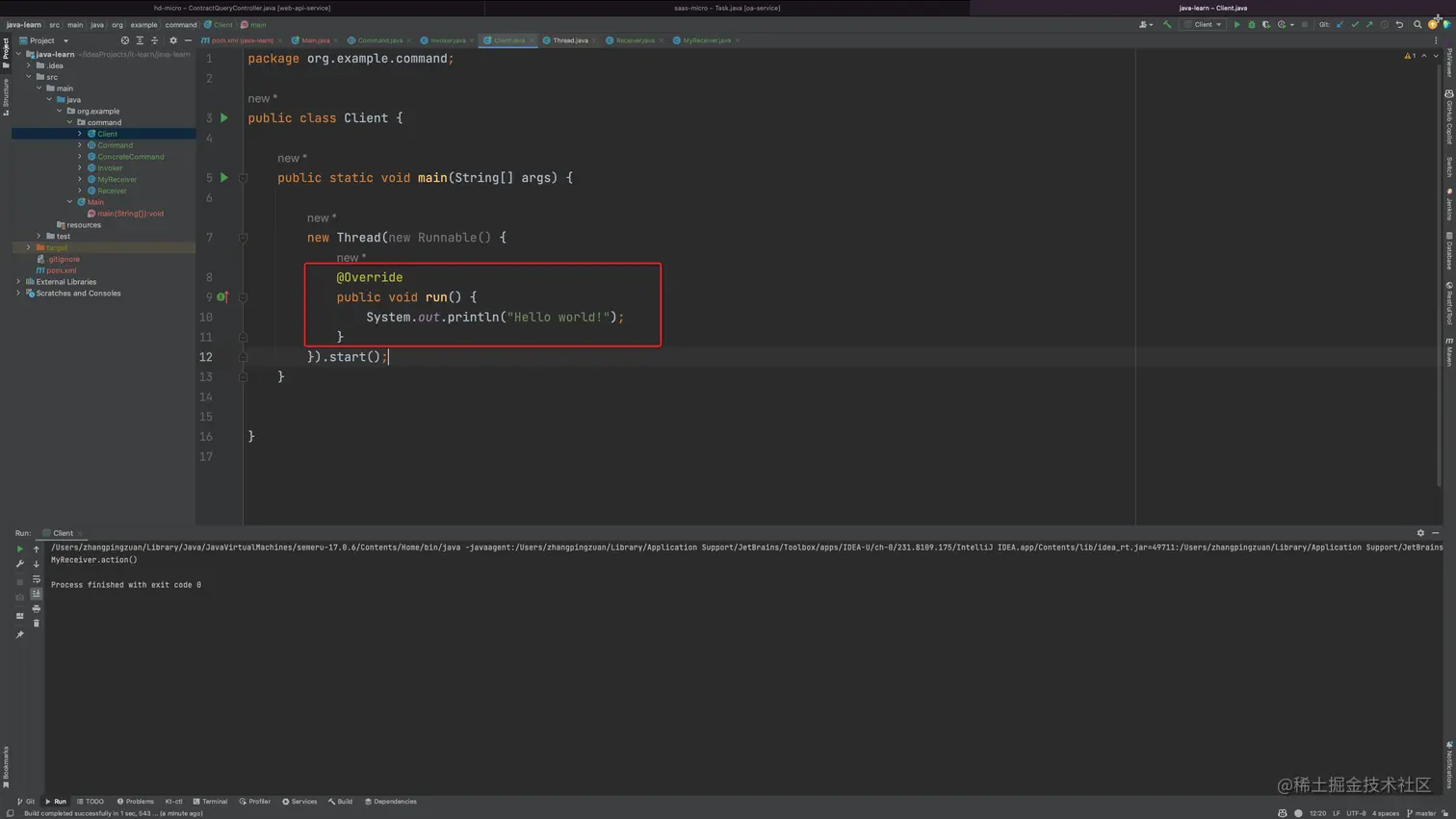1456x819 pixels.
Task: Click the UTF-8 encoding status widget
Action: [x=1356, y=813]
